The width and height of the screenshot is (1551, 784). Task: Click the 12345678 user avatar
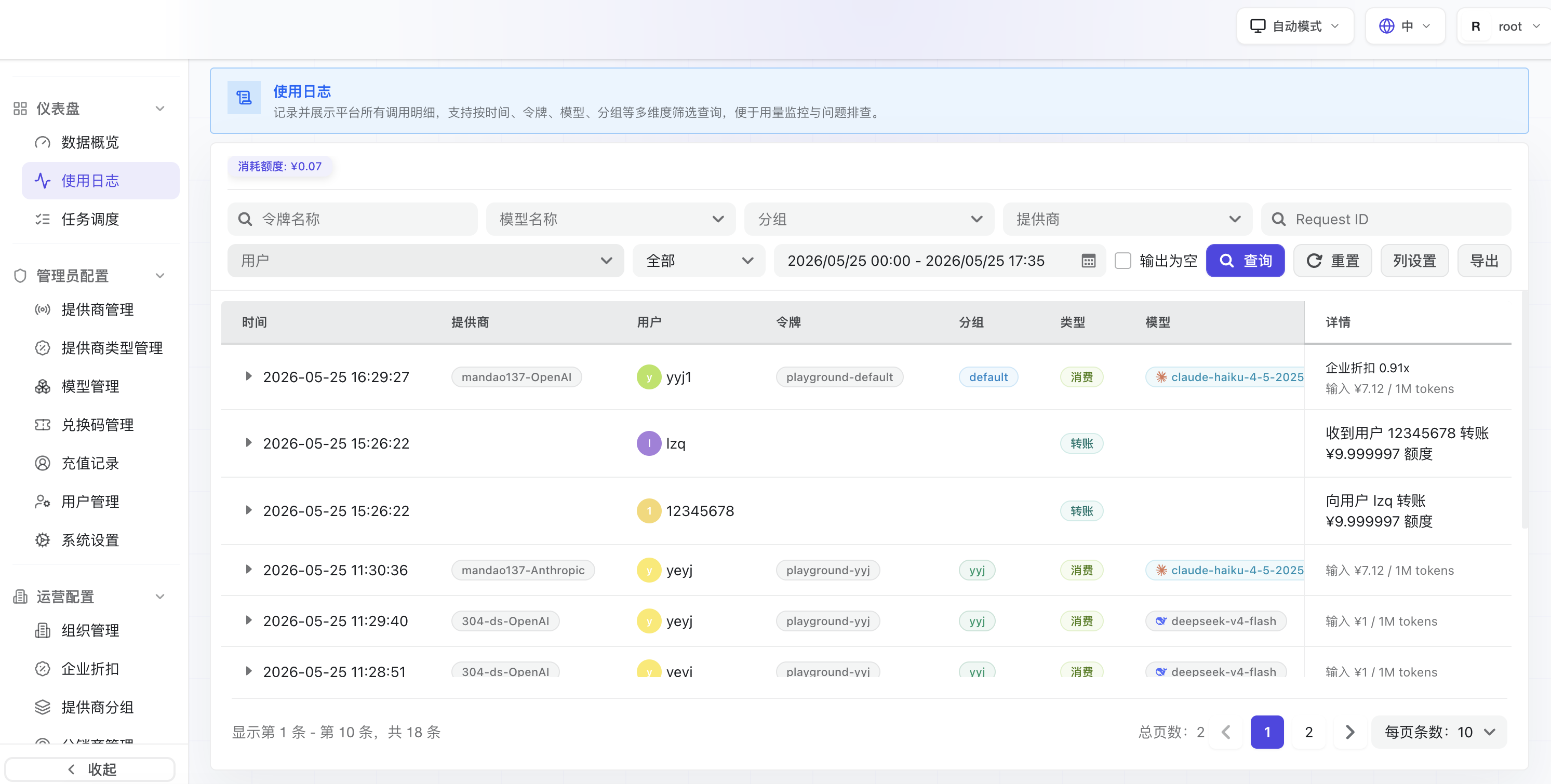pos(648,511)
